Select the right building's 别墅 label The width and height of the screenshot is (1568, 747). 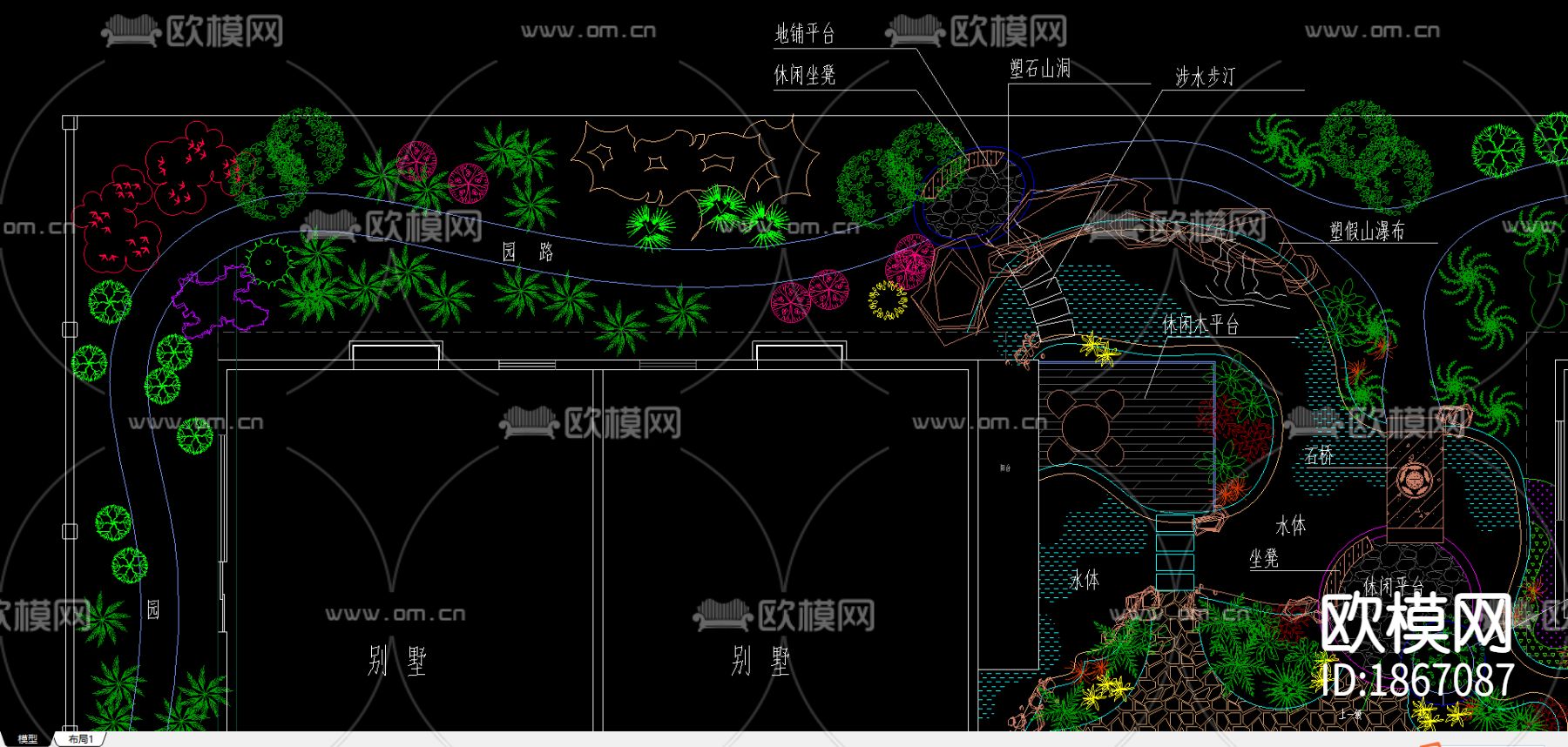pyautogui.click(x=761, y=661)
